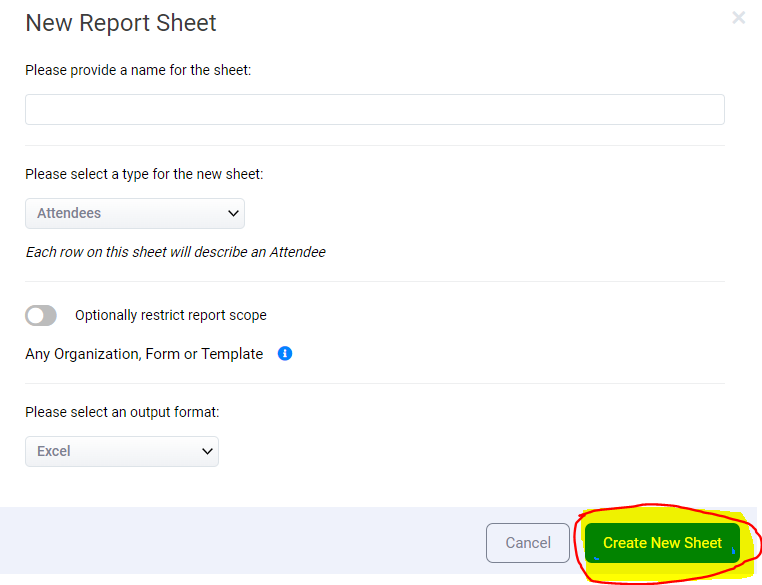The width and height of the screenshot is (762, 585).
Task: Click the word 'Attendees' inside type selector
Action: coord(69,213)
